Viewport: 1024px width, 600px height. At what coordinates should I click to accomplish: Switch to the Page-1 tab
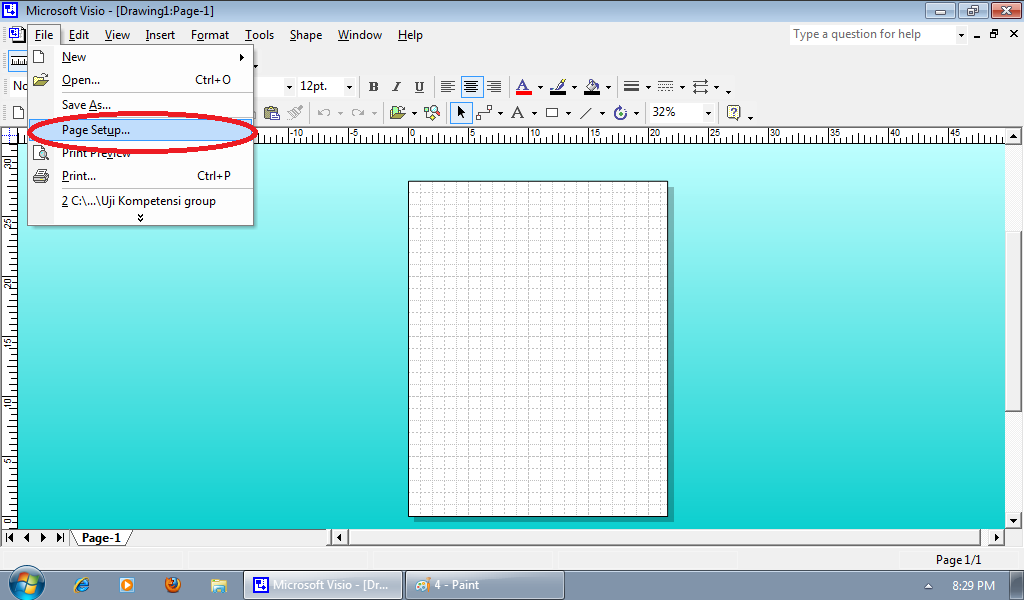(x=100, y=537)
